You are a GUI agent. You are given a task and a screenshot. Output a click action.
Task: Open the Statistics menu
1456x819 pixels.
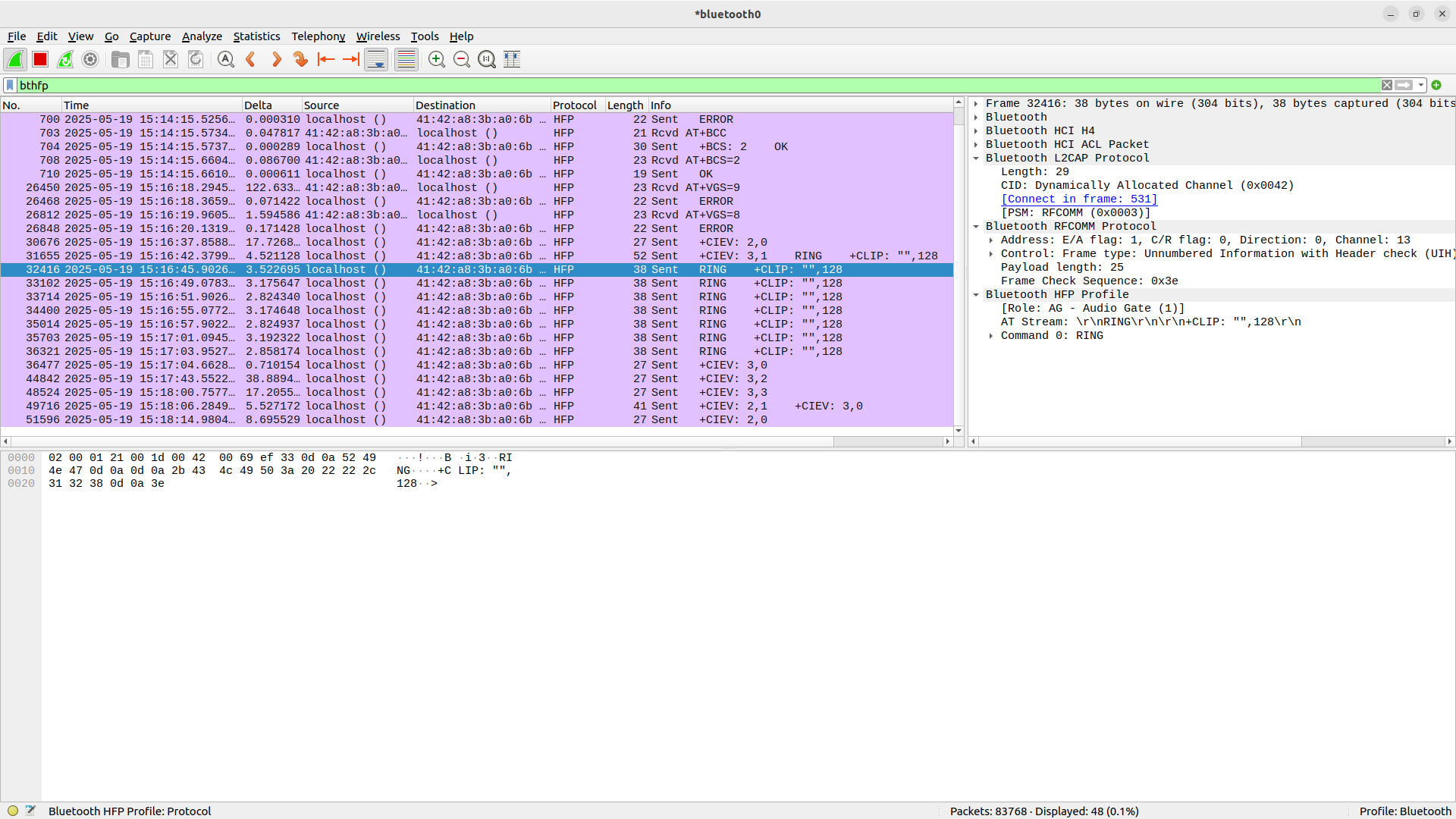click(x=256, y=36)
